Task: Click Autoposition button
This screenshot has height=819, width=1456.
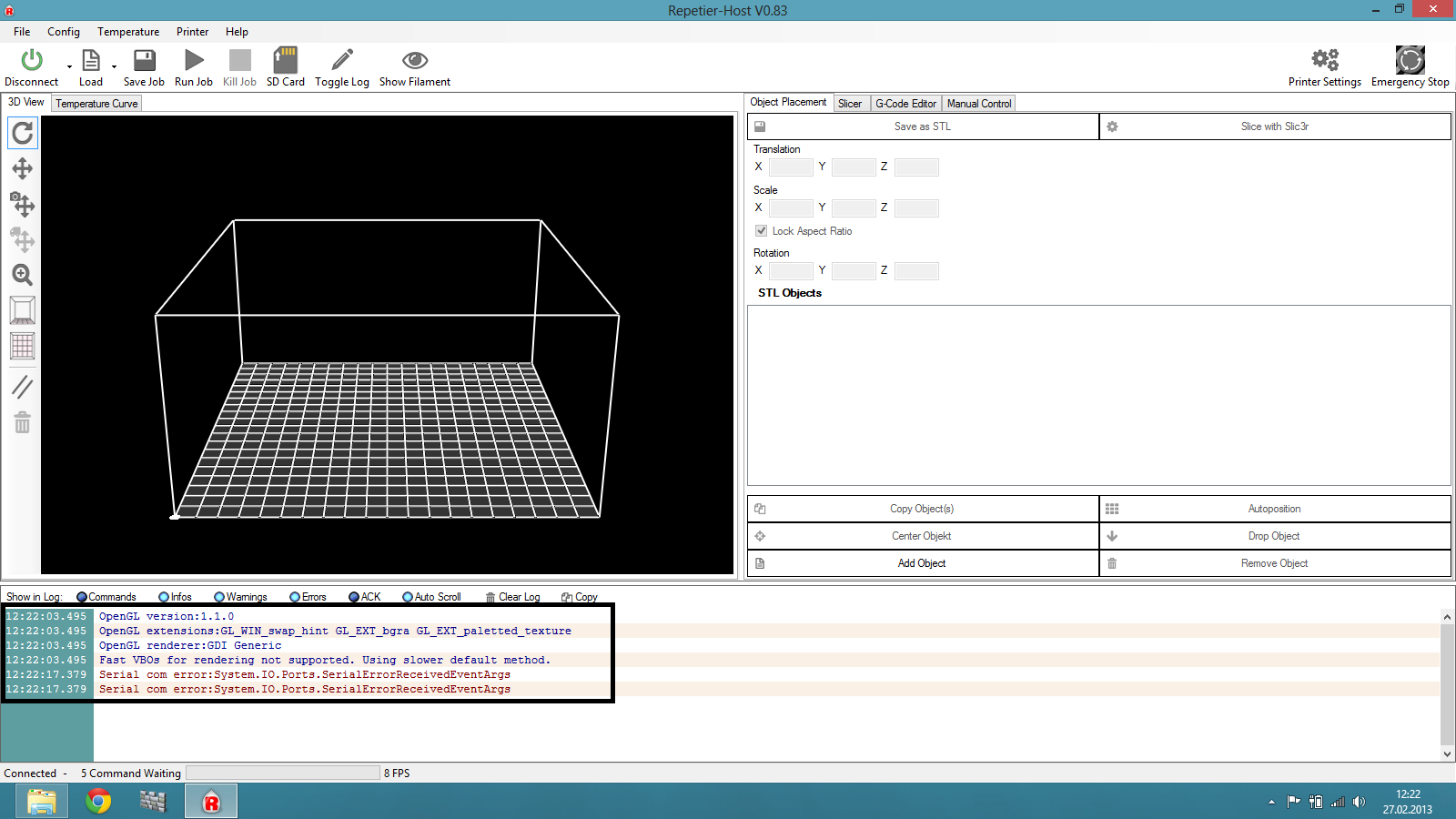Action: click(x=1275, y=509)
